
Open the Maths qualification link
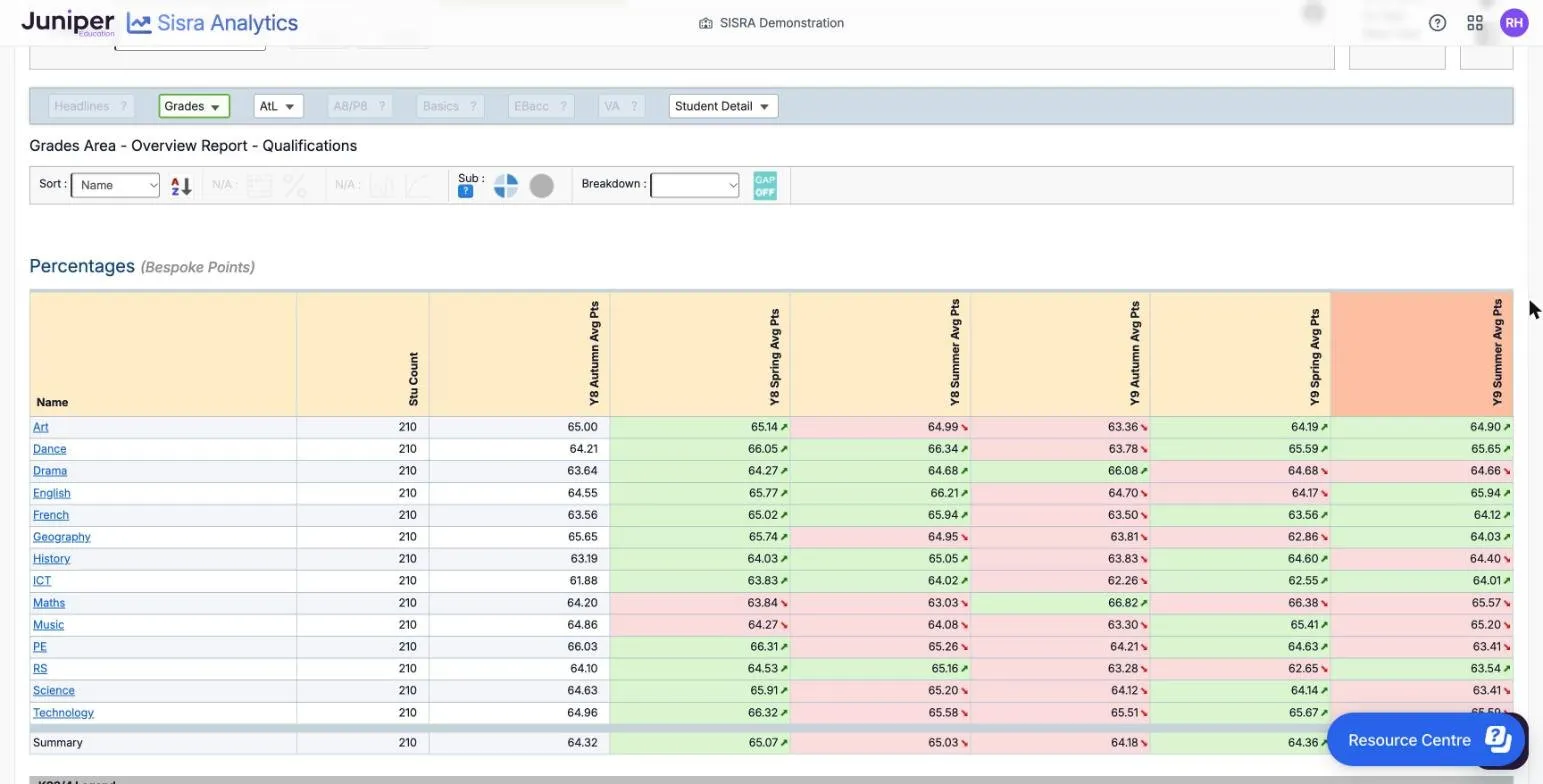(x=48, y=603)
